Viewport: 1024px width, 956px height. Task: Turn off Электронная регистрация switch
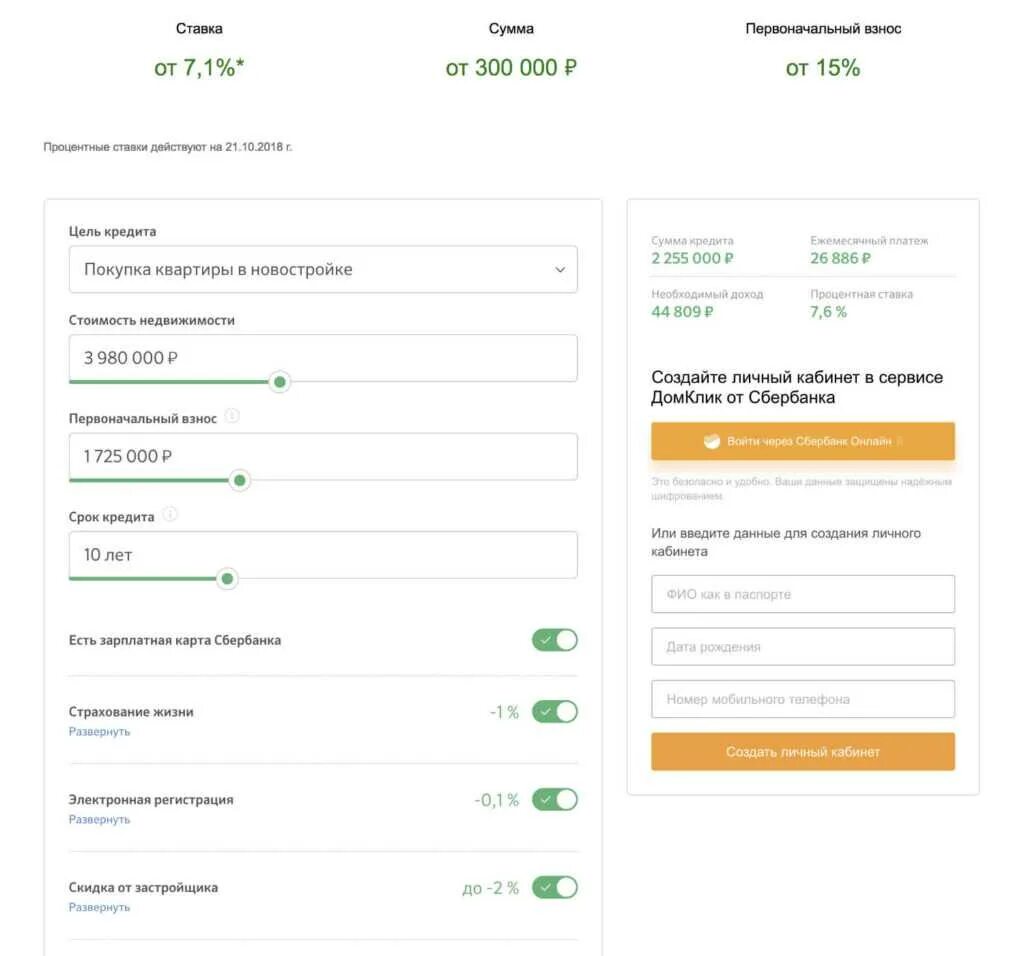tap(555, 800)
